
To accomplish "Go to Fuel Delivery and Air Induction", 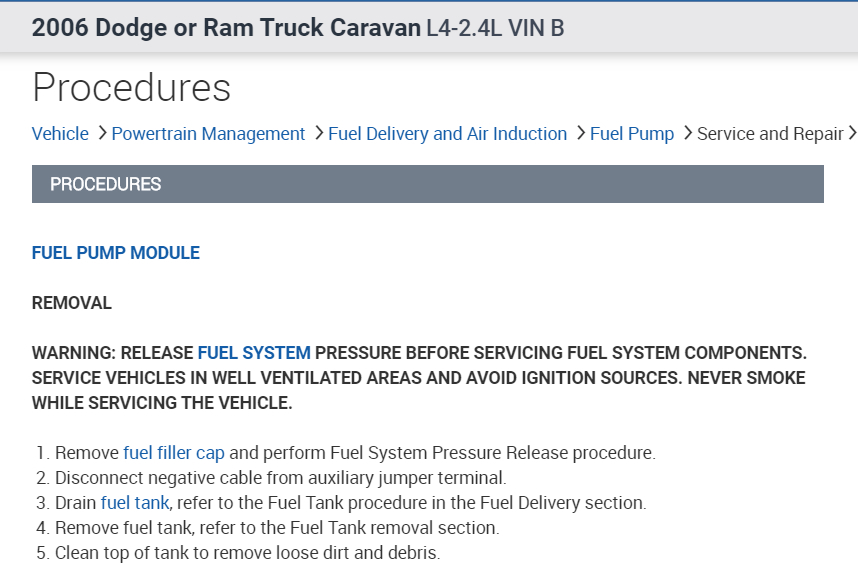I will tap(447, 134).
